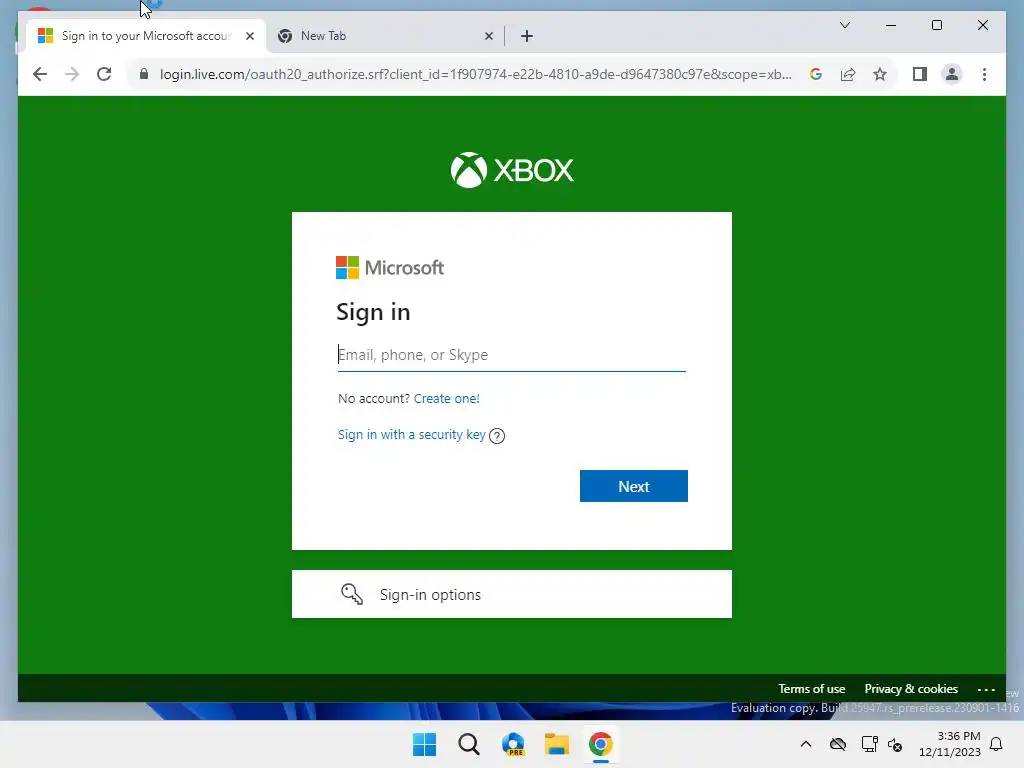Open File Explorer from the taskbar
Viewport: 1024px width, 768px height.
click(557, 744)
